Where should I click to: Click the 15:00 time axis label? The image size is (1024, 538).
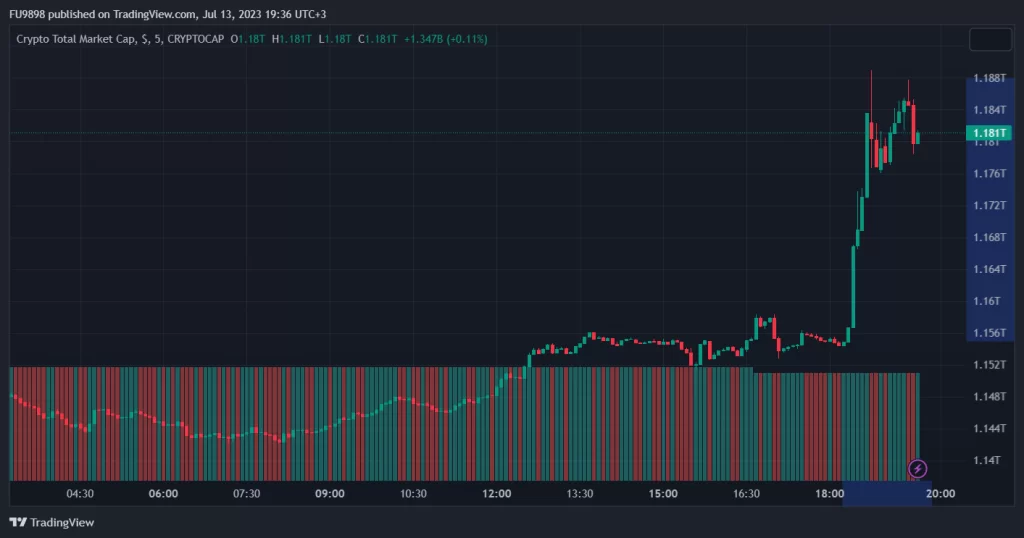[x=663, y=493]
